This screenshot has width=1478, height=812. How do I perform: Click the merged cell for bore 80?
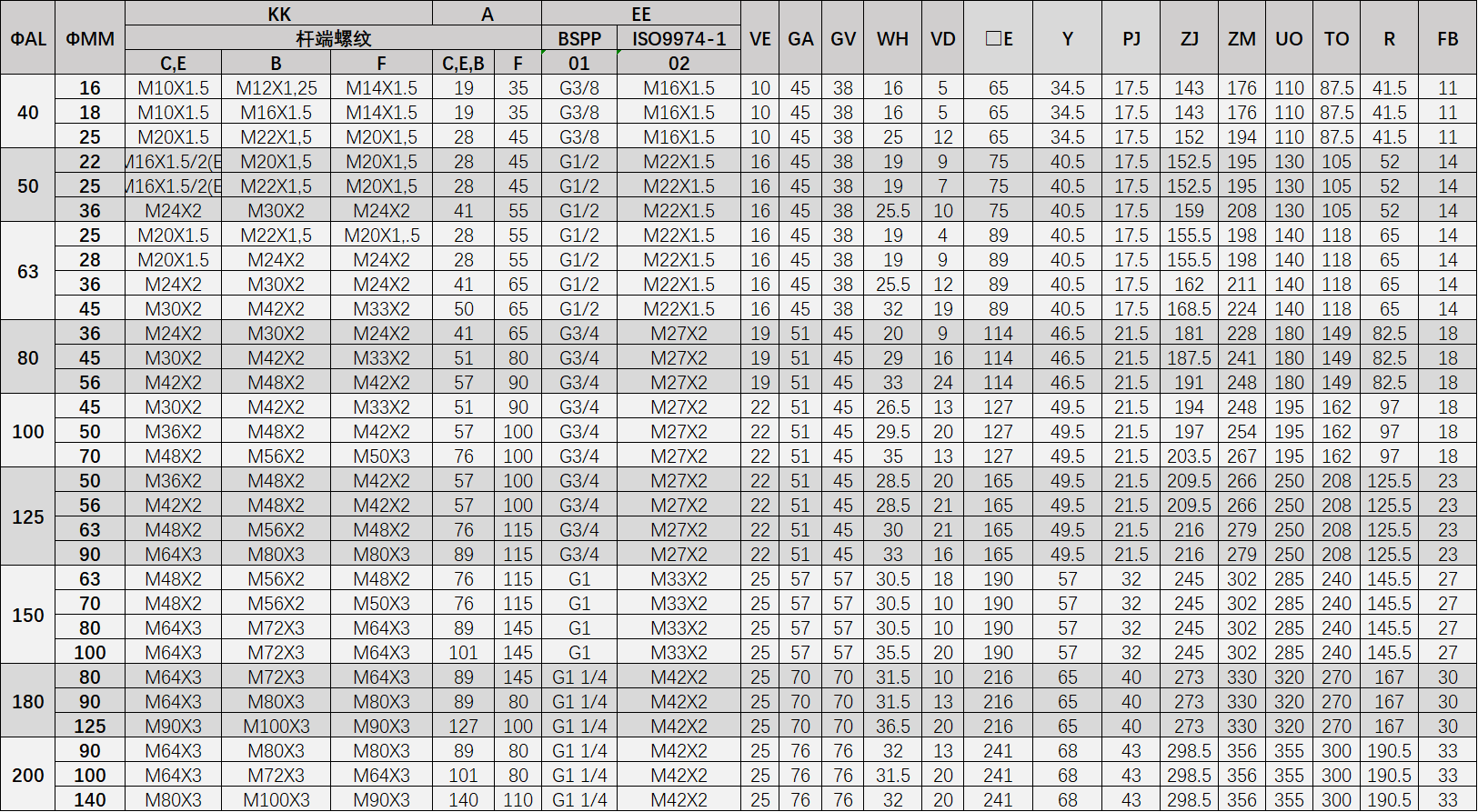[27, 357]
